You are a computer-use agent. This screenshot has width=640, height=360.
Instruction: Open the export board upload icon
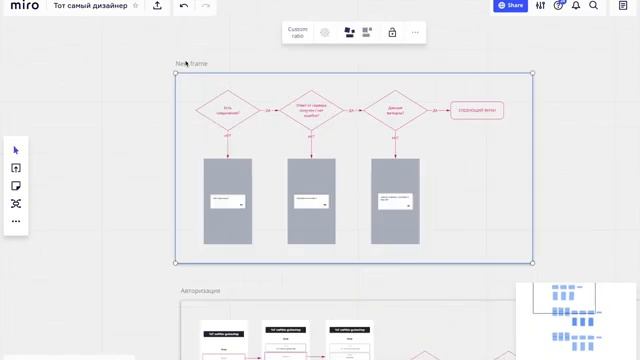pyautogui.click(x=157, y=6)
